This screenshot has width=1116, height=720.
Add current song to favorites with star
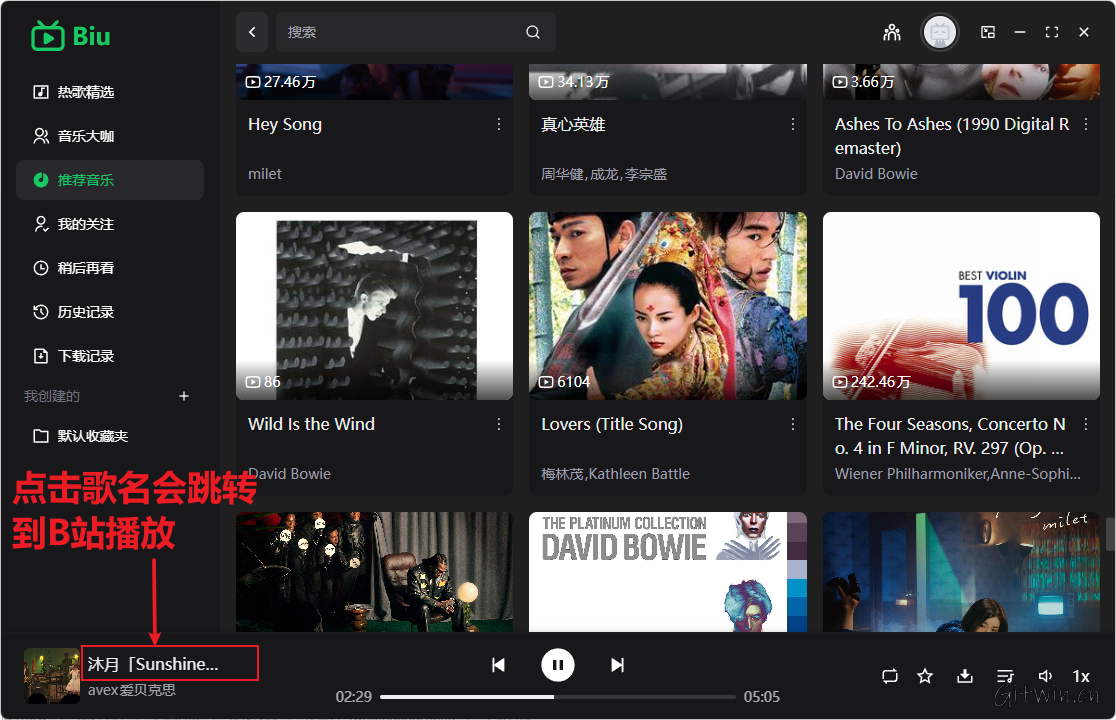click(925, 676)
